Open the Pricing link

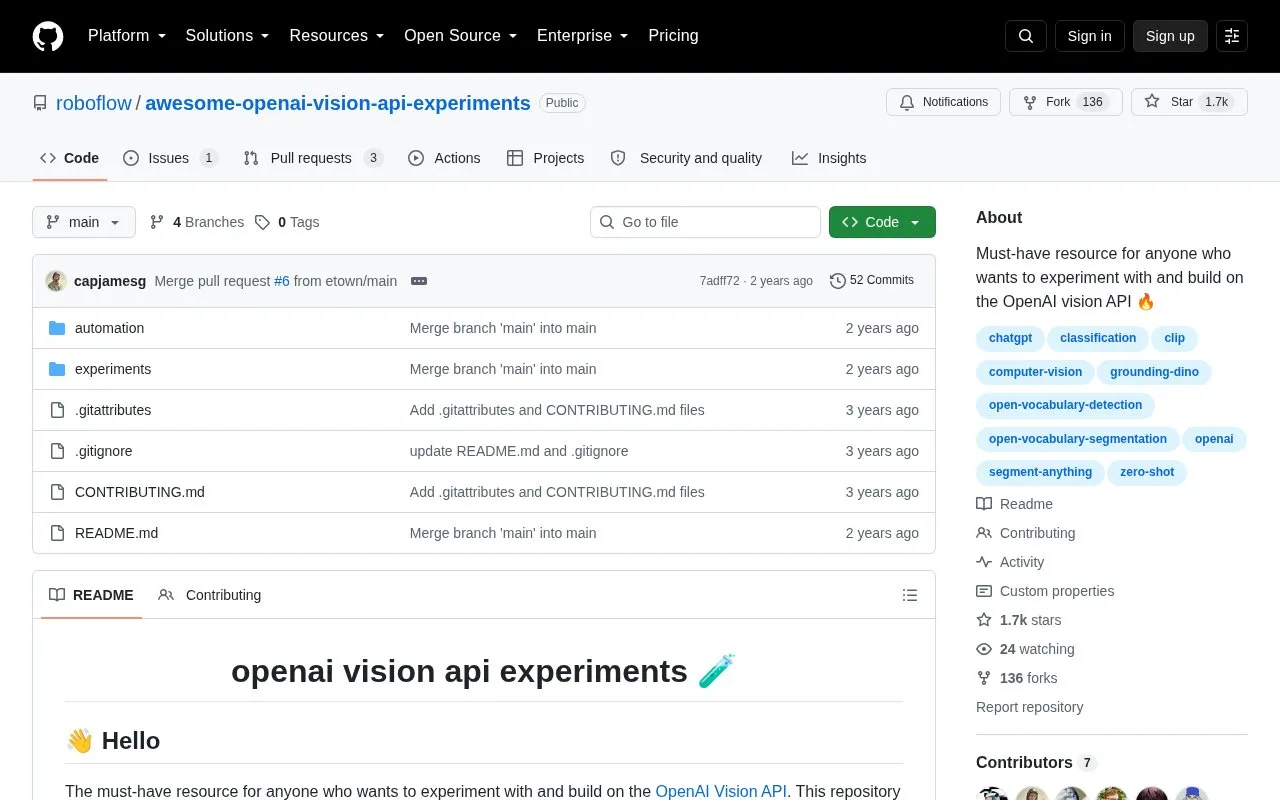pos(673,36)
